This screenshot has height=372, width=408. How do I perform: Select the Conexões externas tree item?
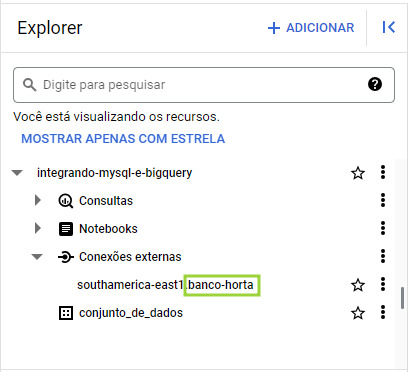coord(130,257)
